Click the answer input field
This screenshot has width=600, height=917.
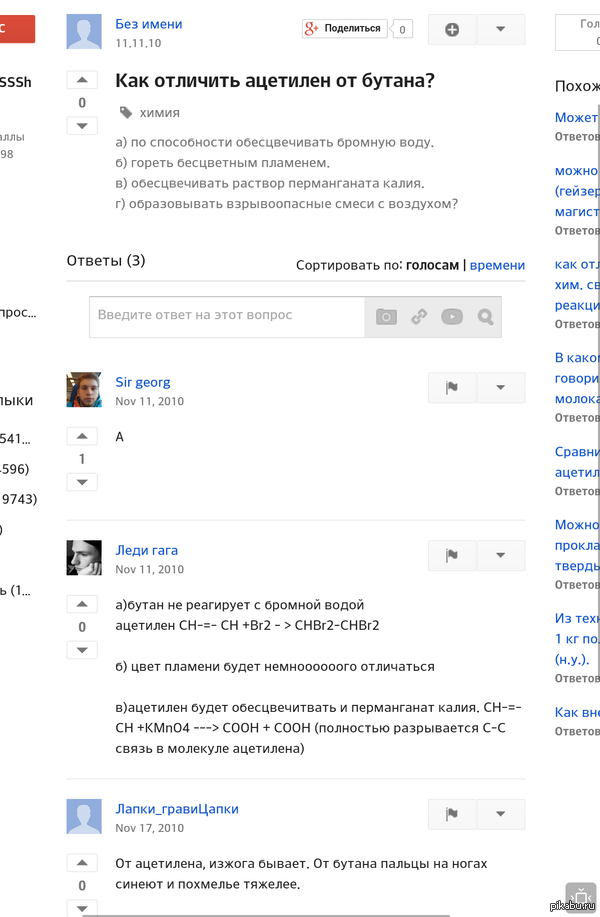226,316
